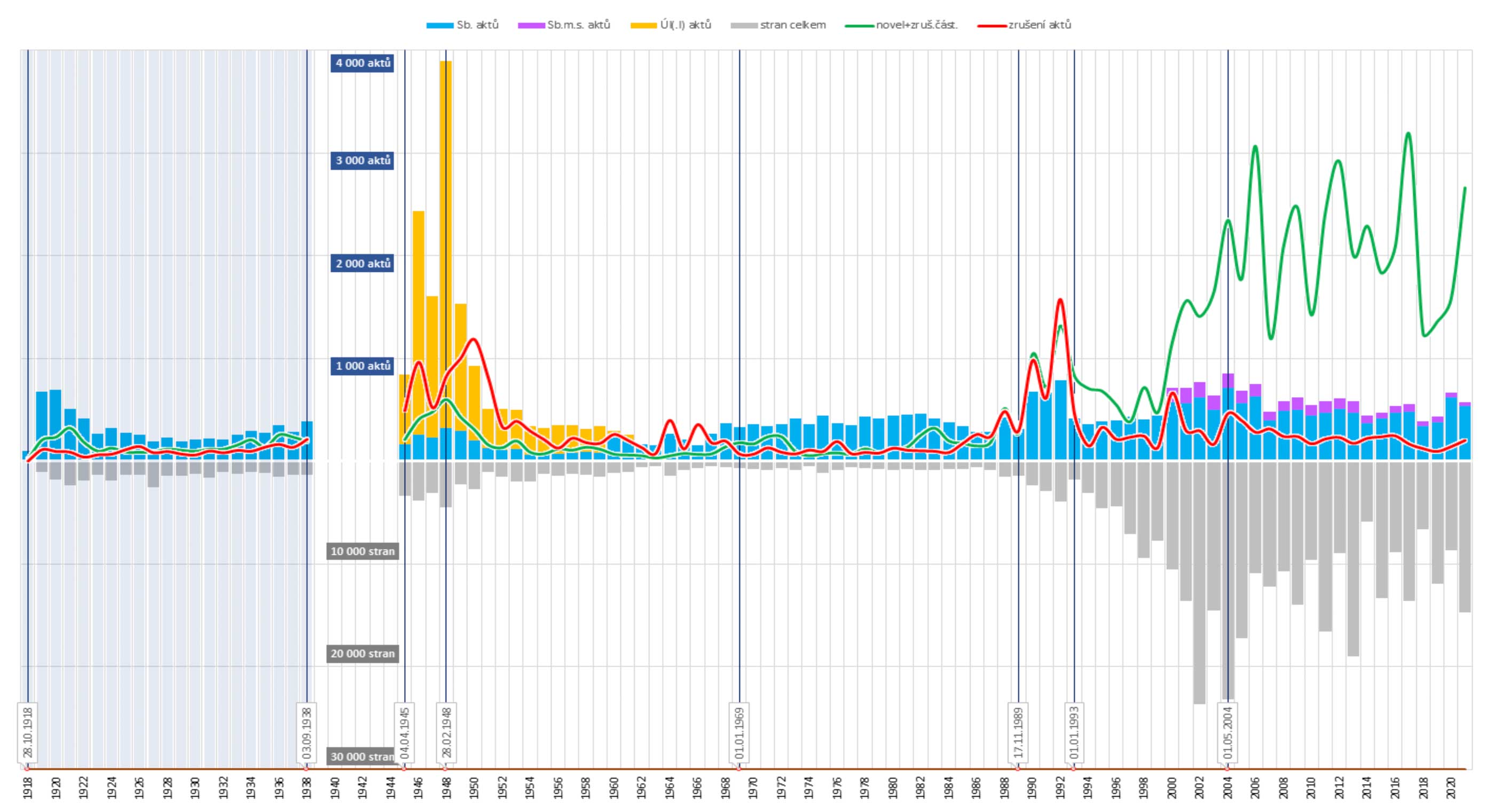The image size is (1495, 812).
Task: Click the '4 000 aktů' axis label
Action: 362,64
